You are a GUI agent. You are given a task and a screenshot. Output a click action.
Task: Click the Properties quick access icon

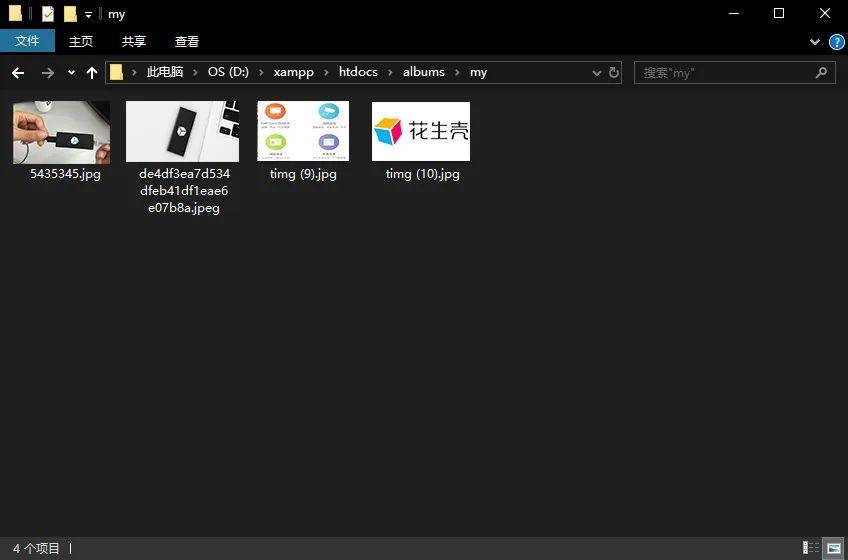(48, 14)
